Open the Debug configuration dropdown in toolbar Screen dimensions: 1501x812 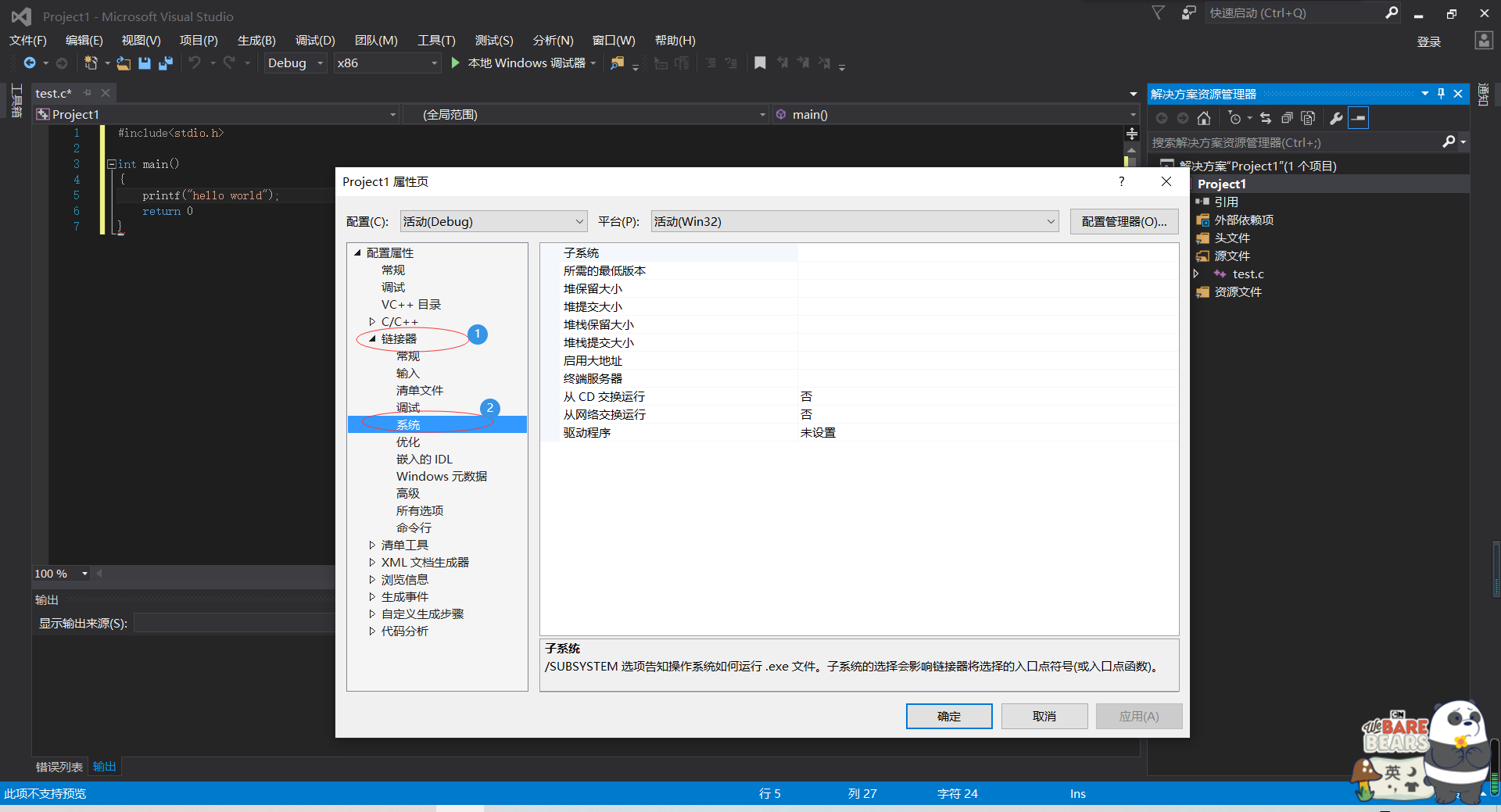296,63
